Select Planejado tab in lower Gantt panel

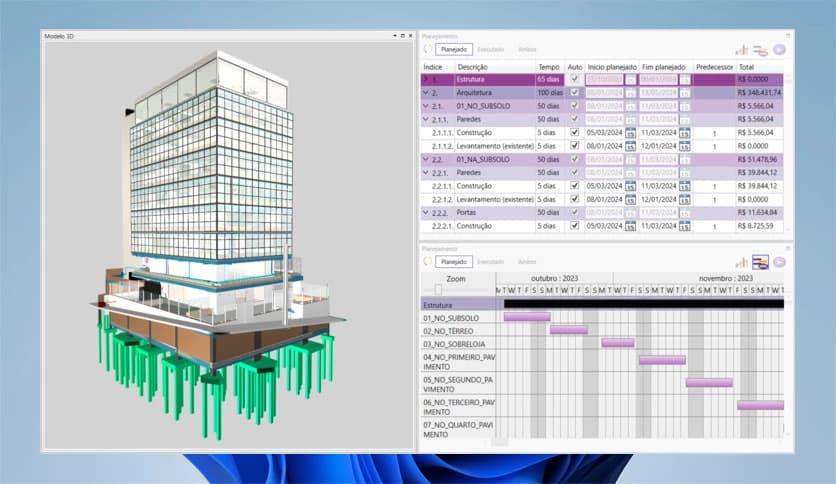pos(454,262)
